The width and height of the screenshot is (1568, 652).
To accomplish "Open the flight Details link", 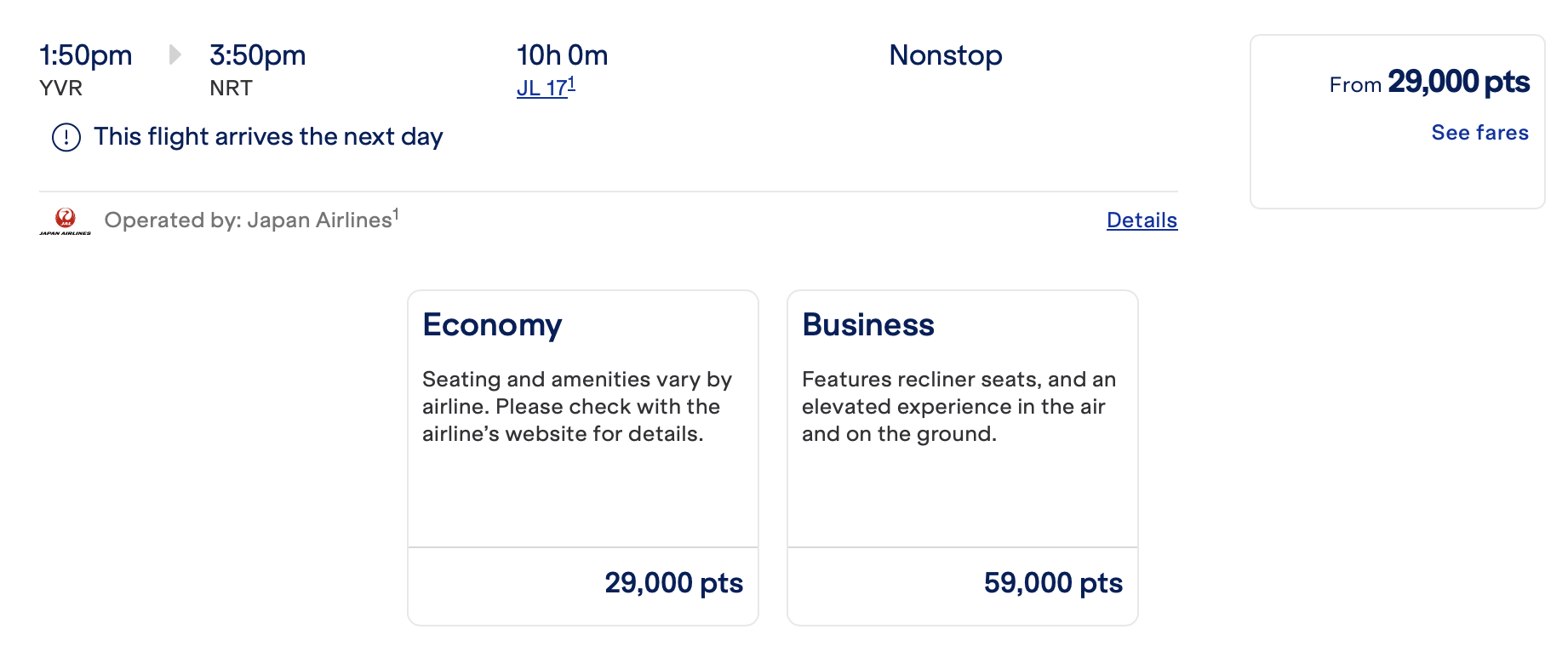I will [x=1142, y=220].
